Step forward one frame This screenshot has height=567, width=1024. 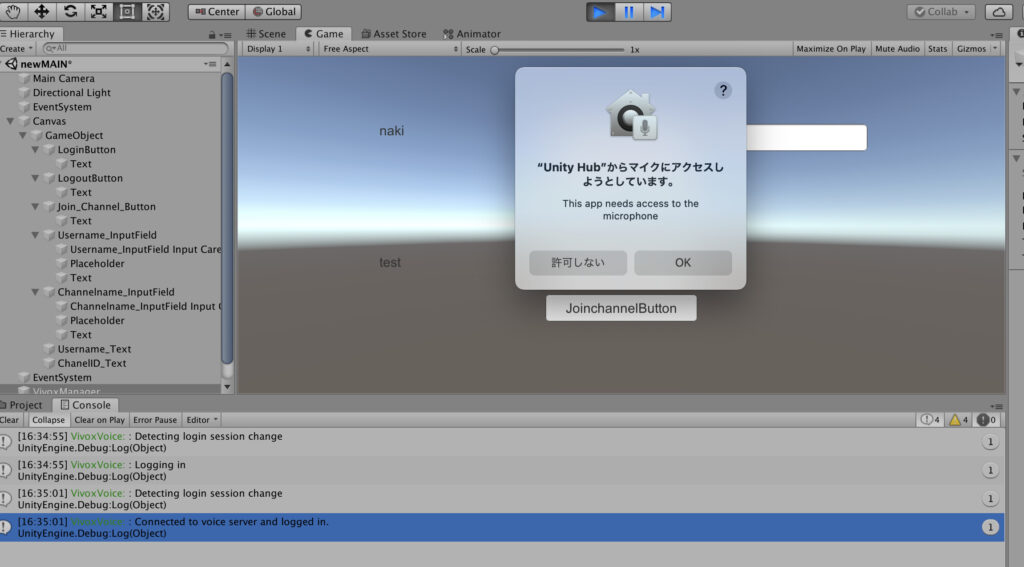coord(657,12)
